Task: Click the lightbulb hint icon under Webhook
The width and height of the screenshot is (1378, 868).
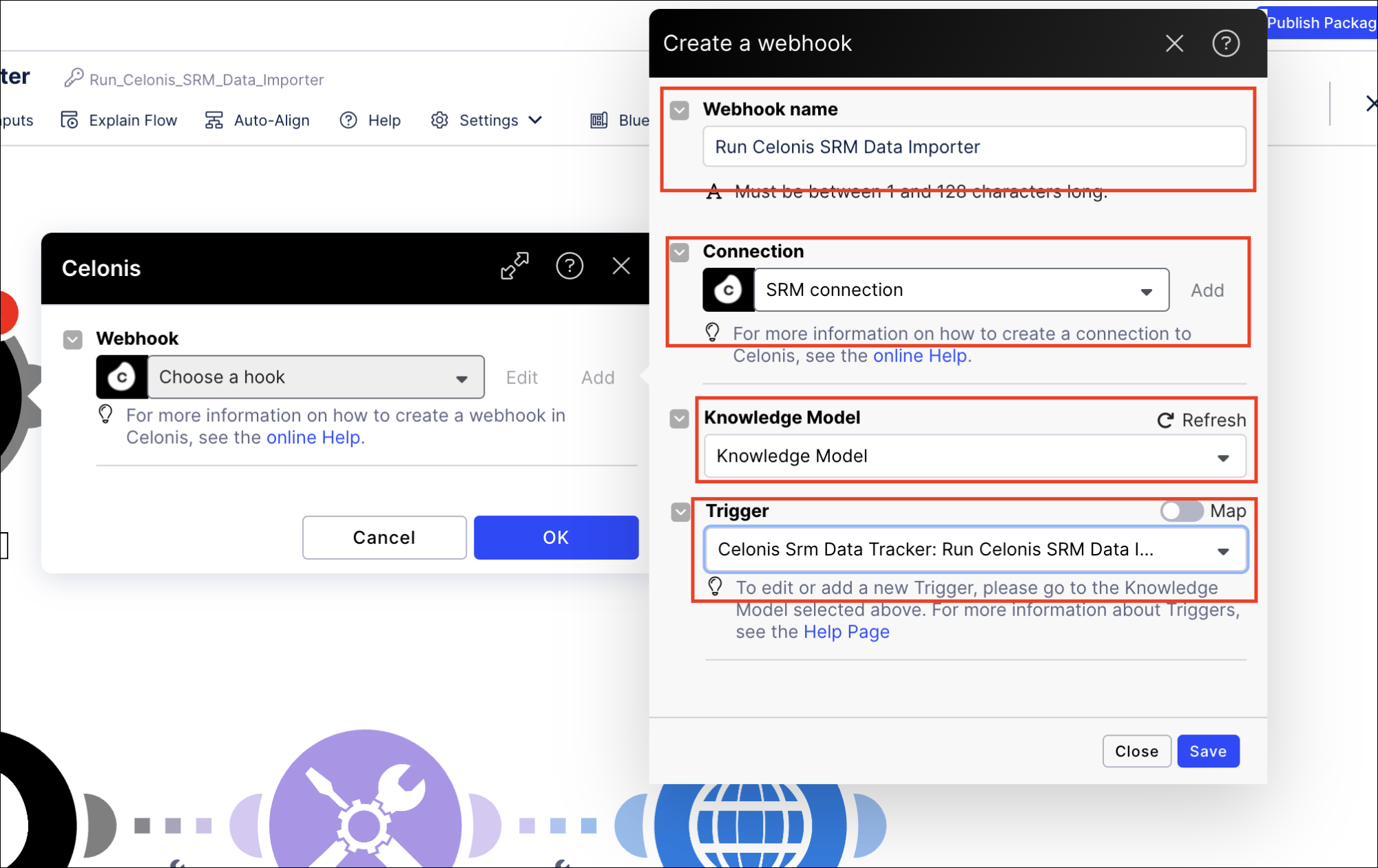Action: [105, 414]
